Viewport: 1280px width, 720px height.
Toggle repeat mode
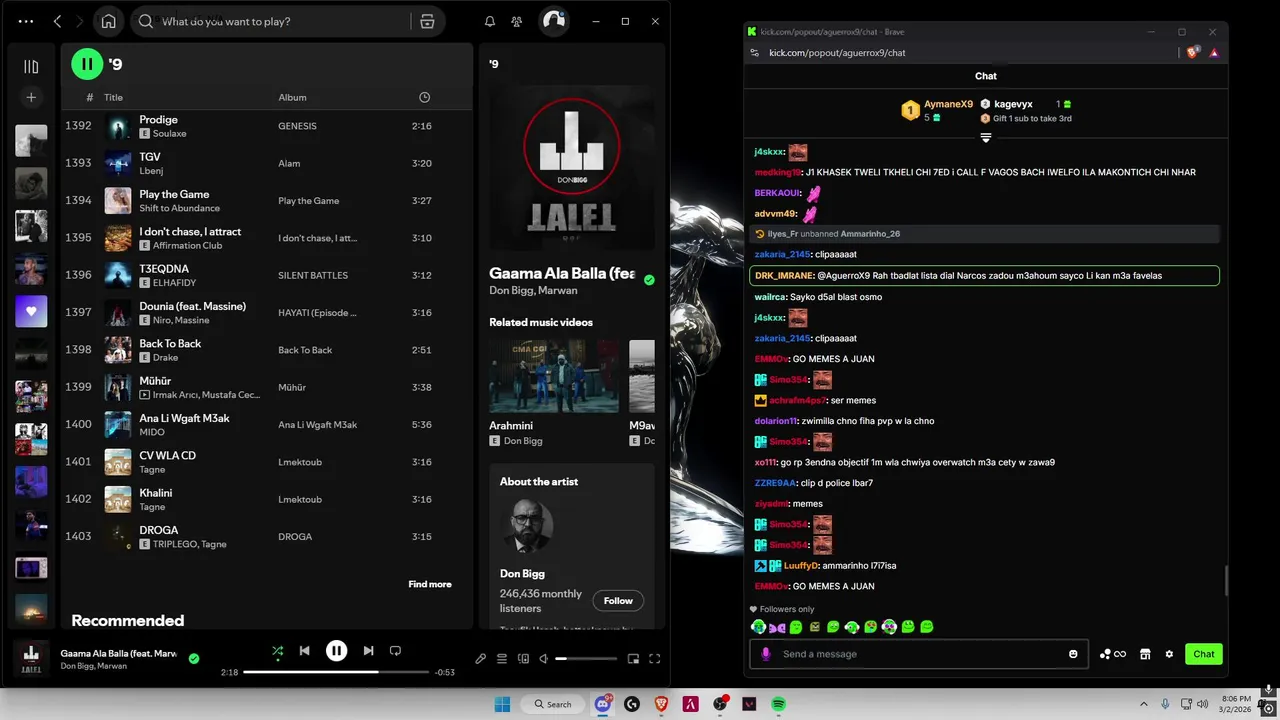(x=395, y=651)
